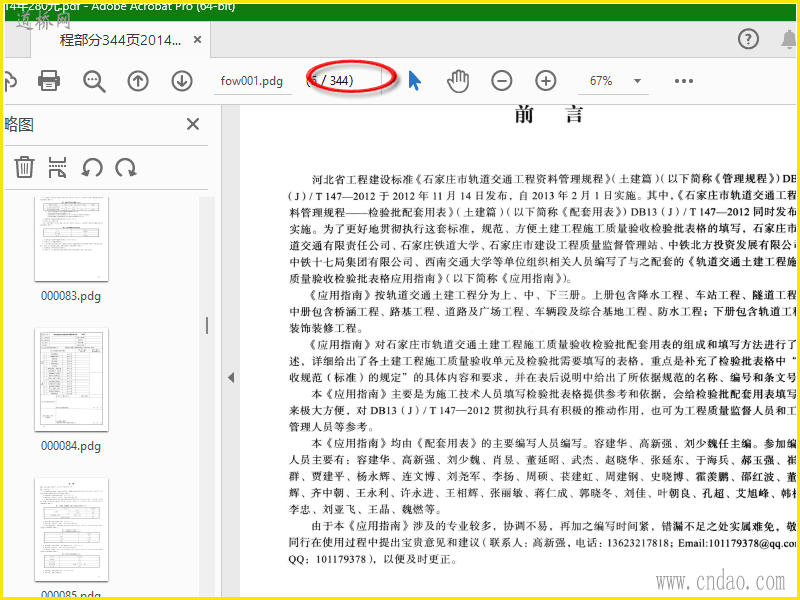
Task: Open the zoom level dropdown arrow
Action: [637, 81]
